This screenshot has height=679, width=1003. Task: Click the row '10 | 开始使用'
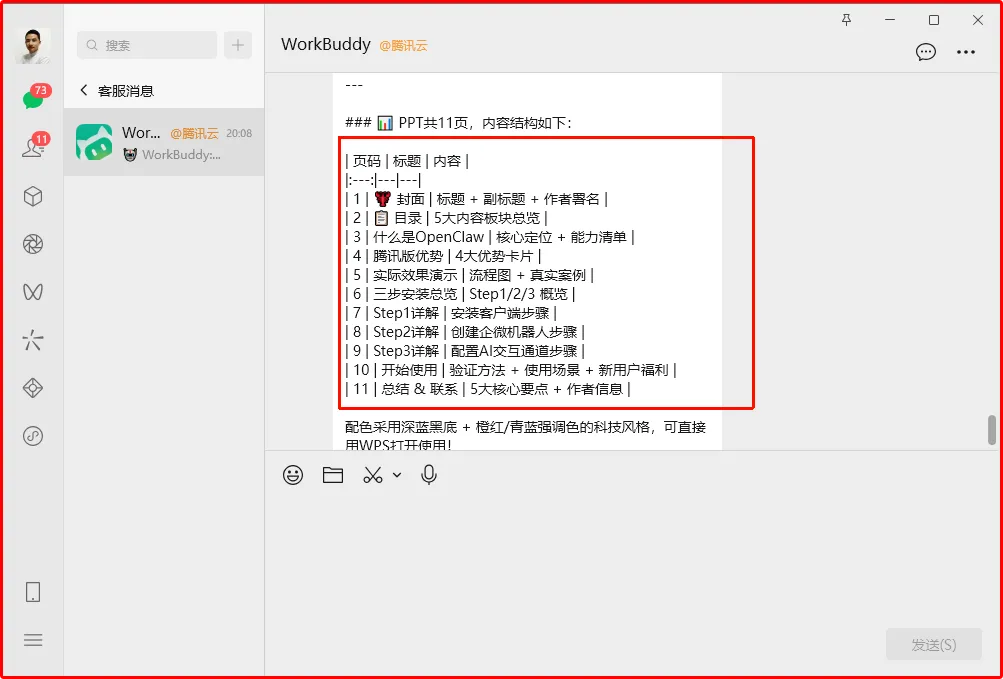click(510, 370)
